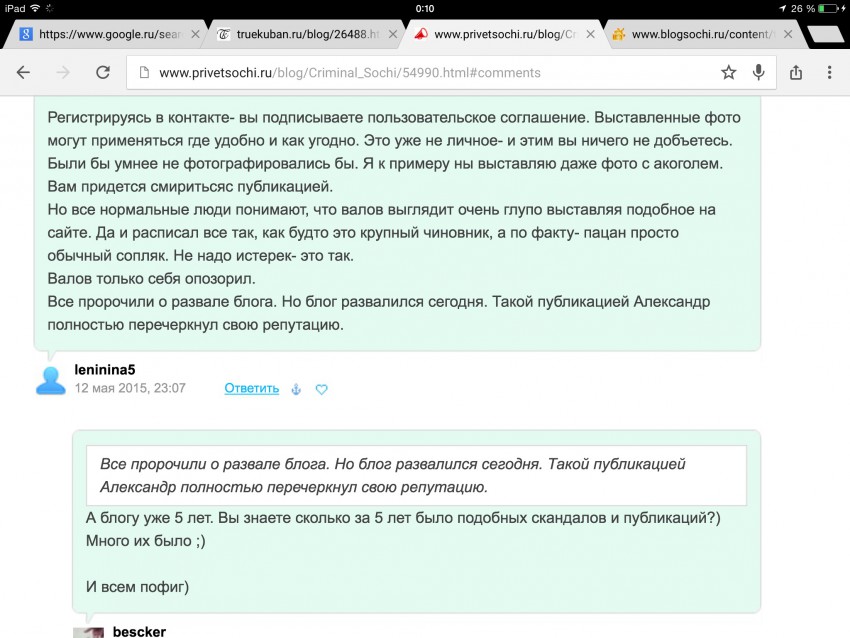Open Chrome's three-dot menu
This screenshot has height=638, width=850.
coord(829,72)
